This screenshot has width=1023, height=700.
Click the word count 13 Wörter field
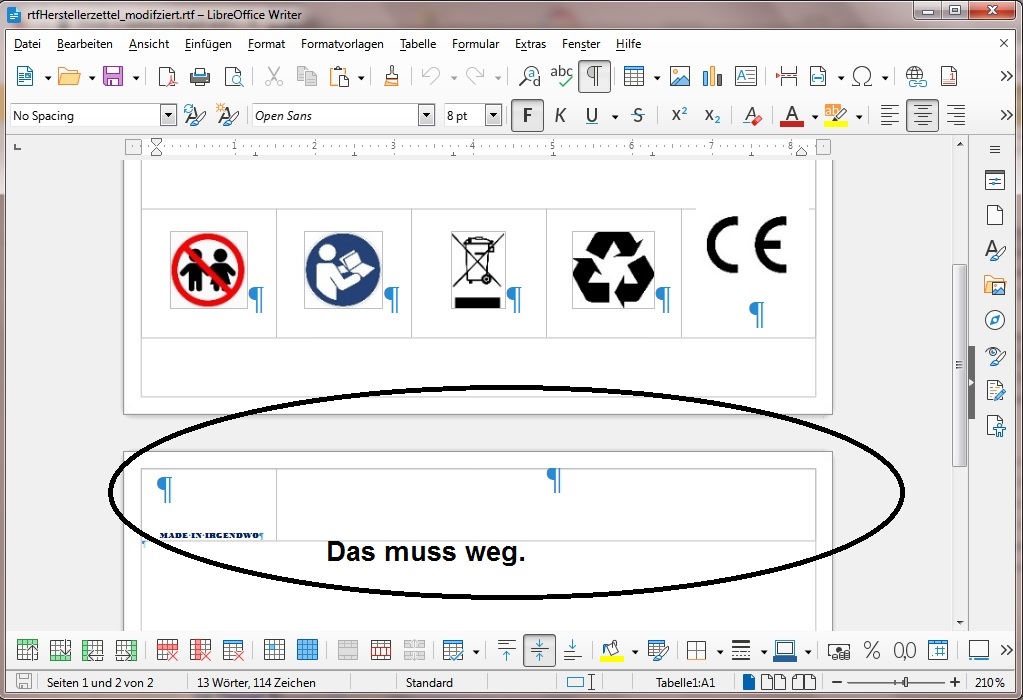256,682
